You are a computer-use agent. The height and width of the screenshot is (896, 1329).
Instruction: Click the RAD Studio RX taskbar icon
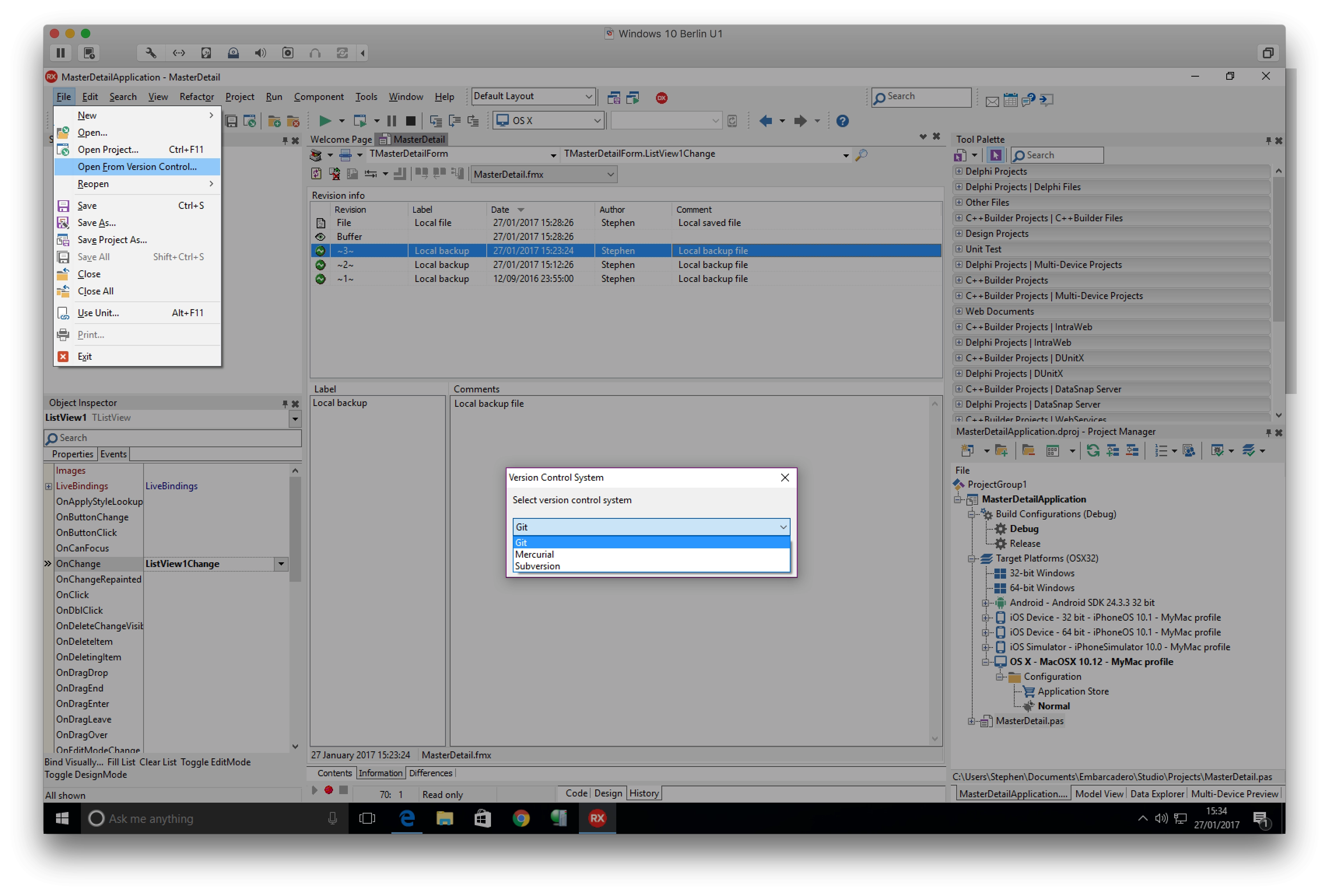(597, 818)
